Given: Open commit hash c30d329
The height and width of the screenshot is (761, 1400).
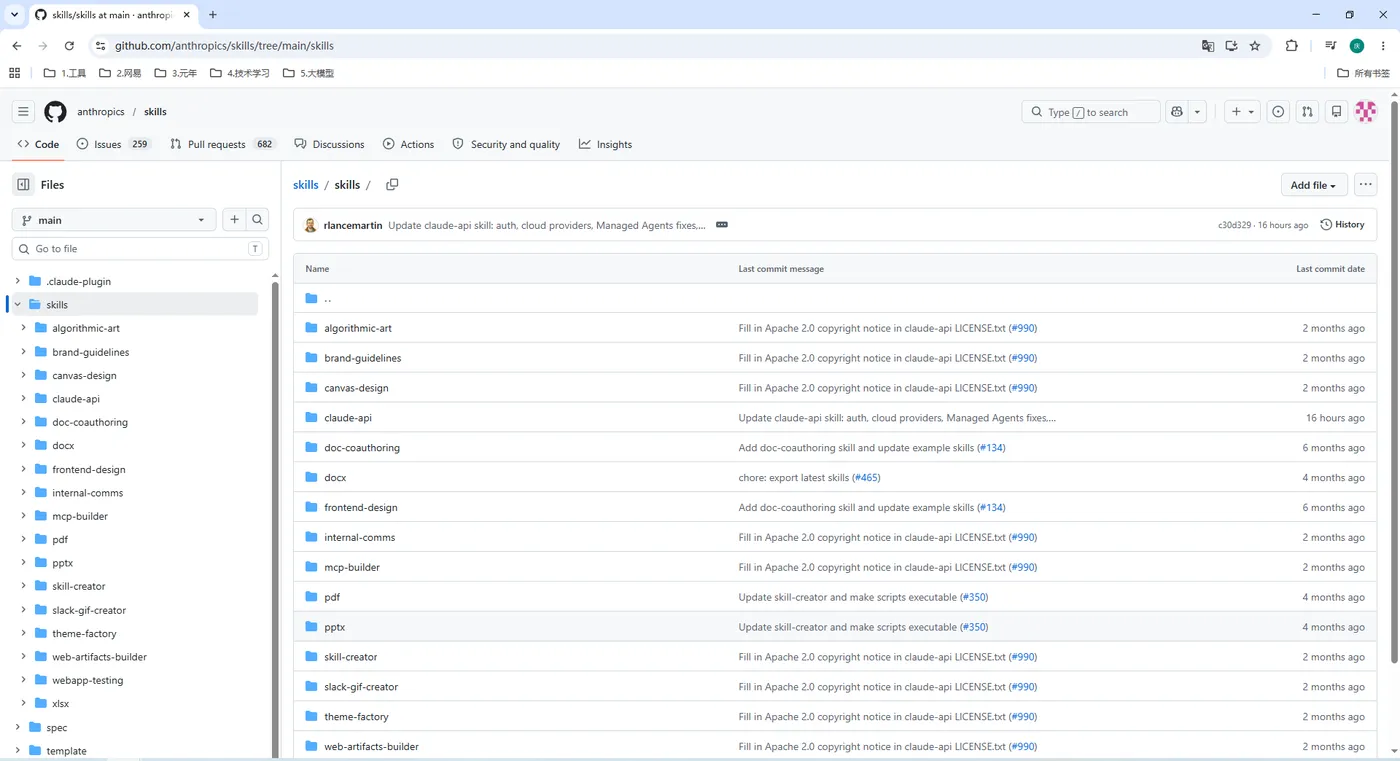Looking at the screenshot, I should pyautogui.click(x=1234, y=225).
